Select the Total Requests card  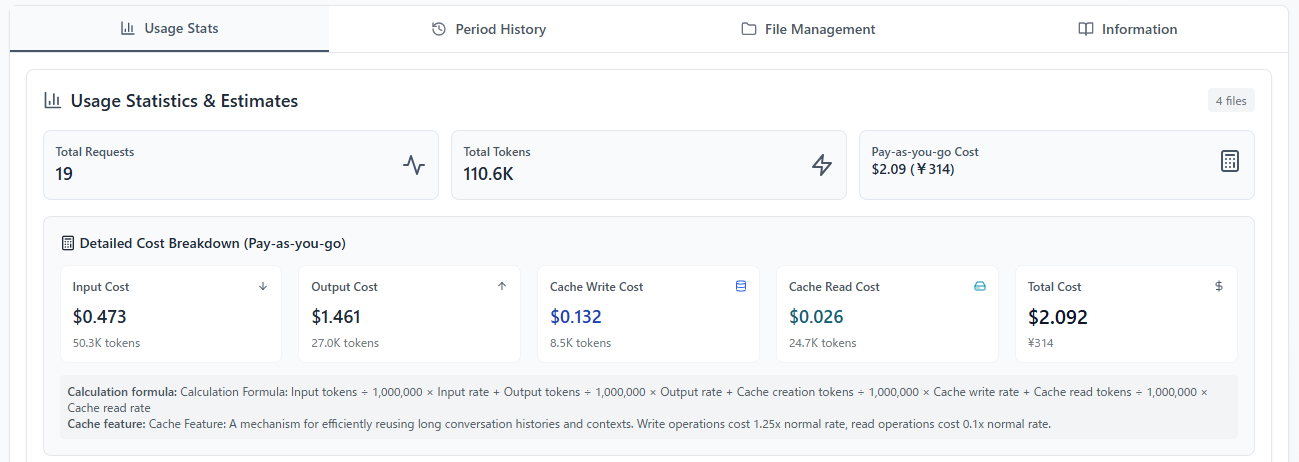coord(240,165)
